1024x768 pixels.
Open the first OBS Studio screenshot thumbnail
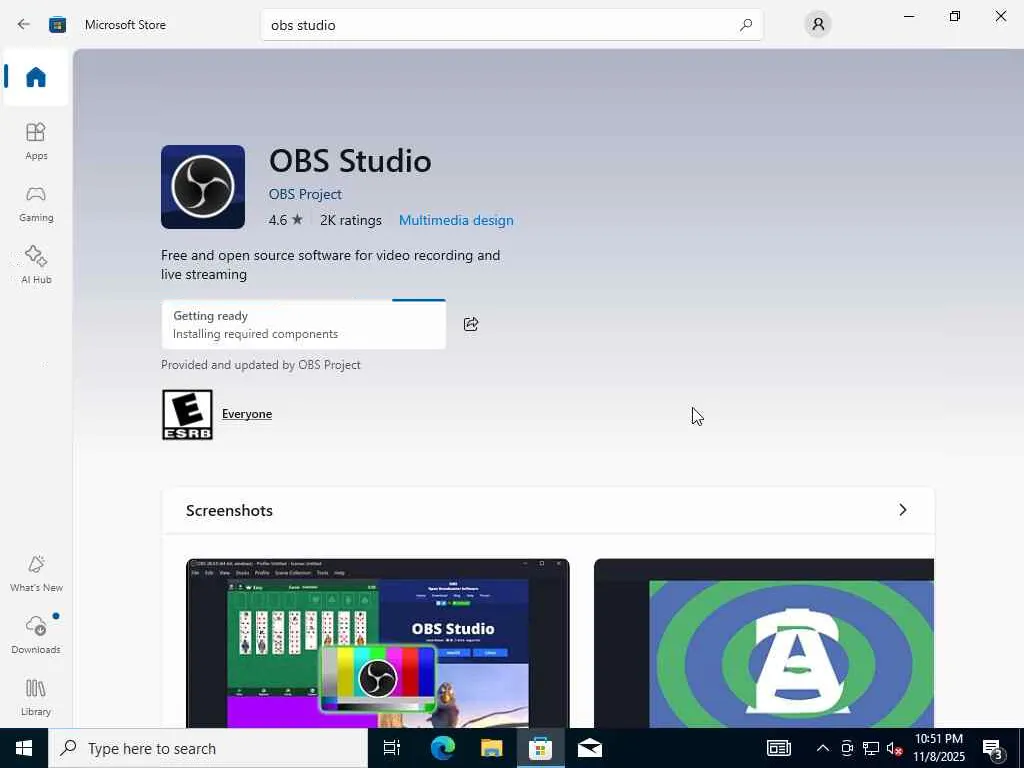point(377,643)
